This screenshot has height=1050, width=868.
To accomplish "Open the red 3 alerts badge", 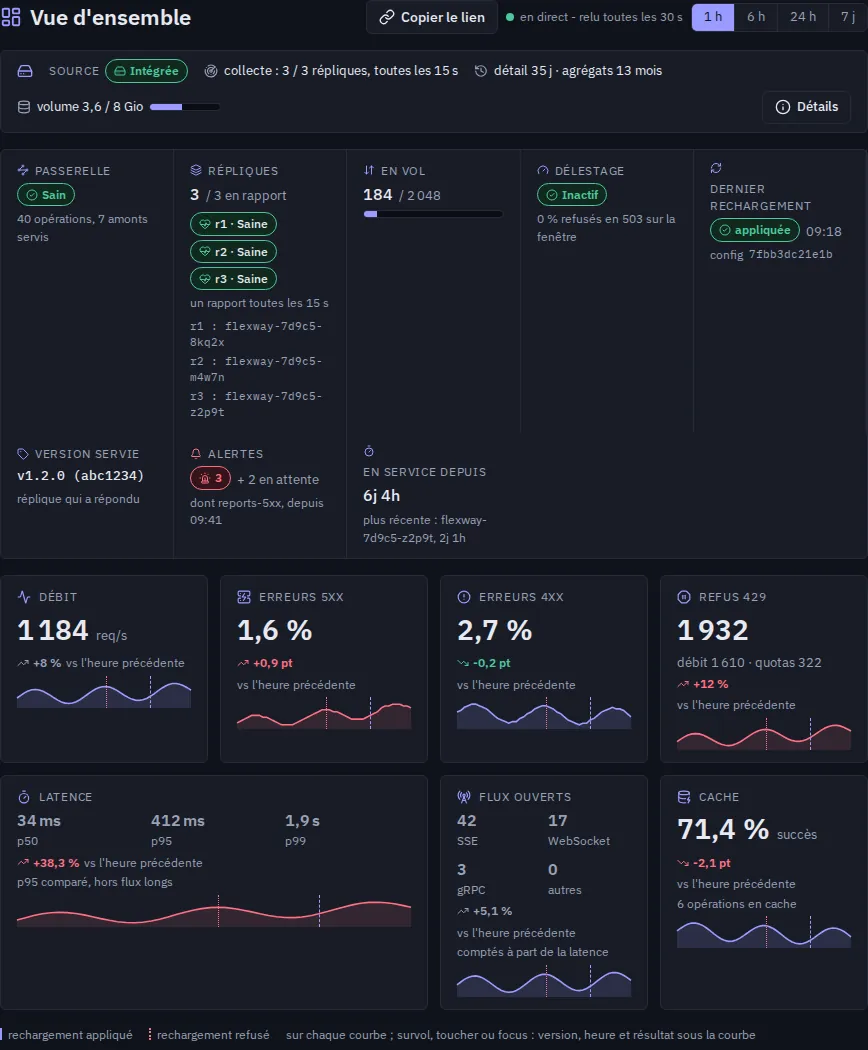I will (210, 479).
